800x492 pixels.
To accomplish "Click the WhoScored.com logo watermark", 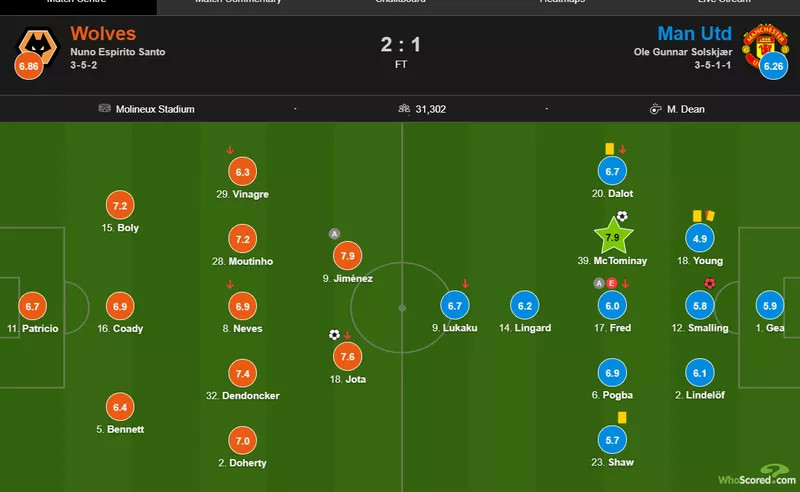I will pyautogui.click(x=757, y=475).
